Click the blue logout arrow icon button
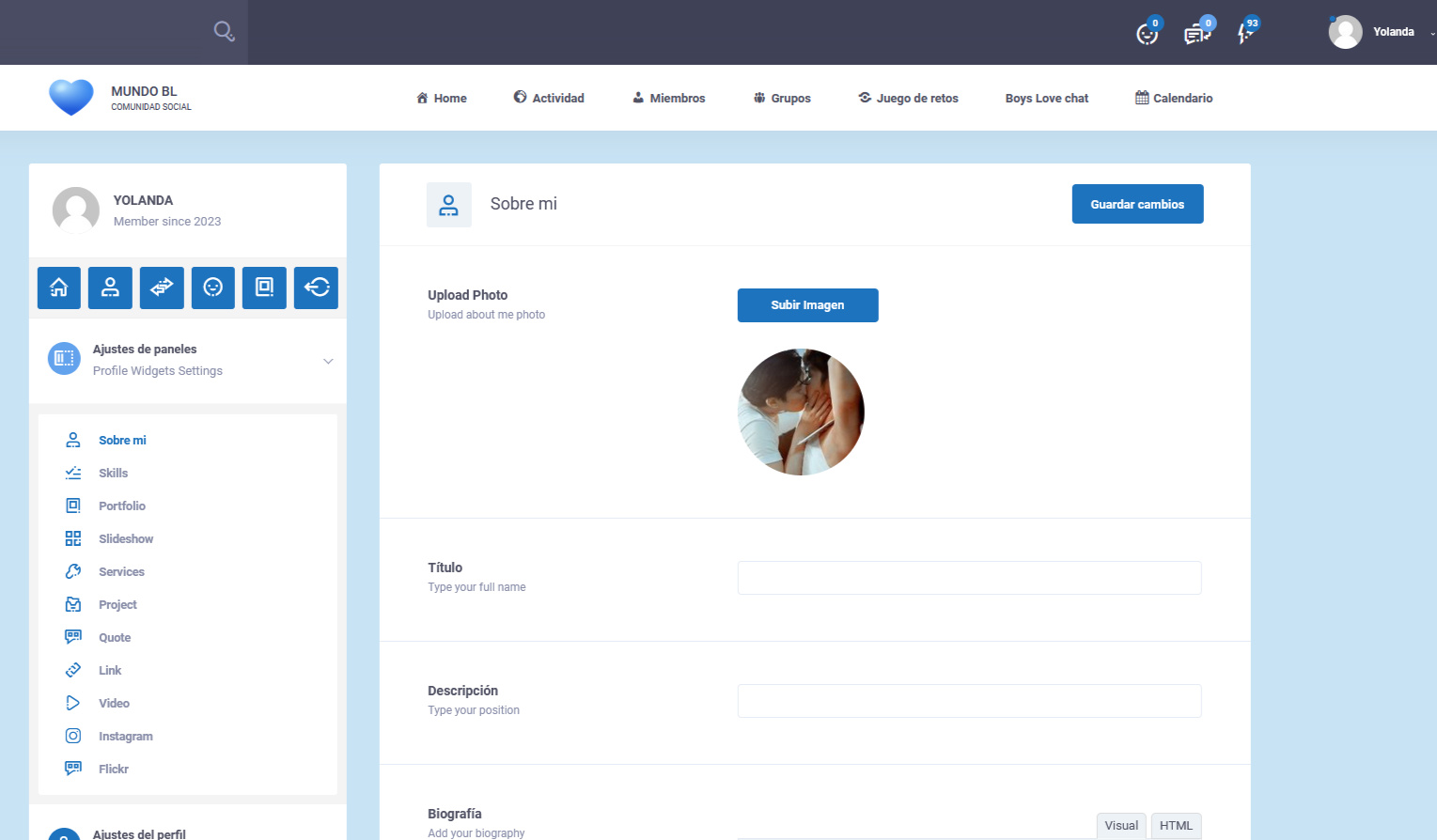Screen dimensions: 1437x840 (316, 288)
